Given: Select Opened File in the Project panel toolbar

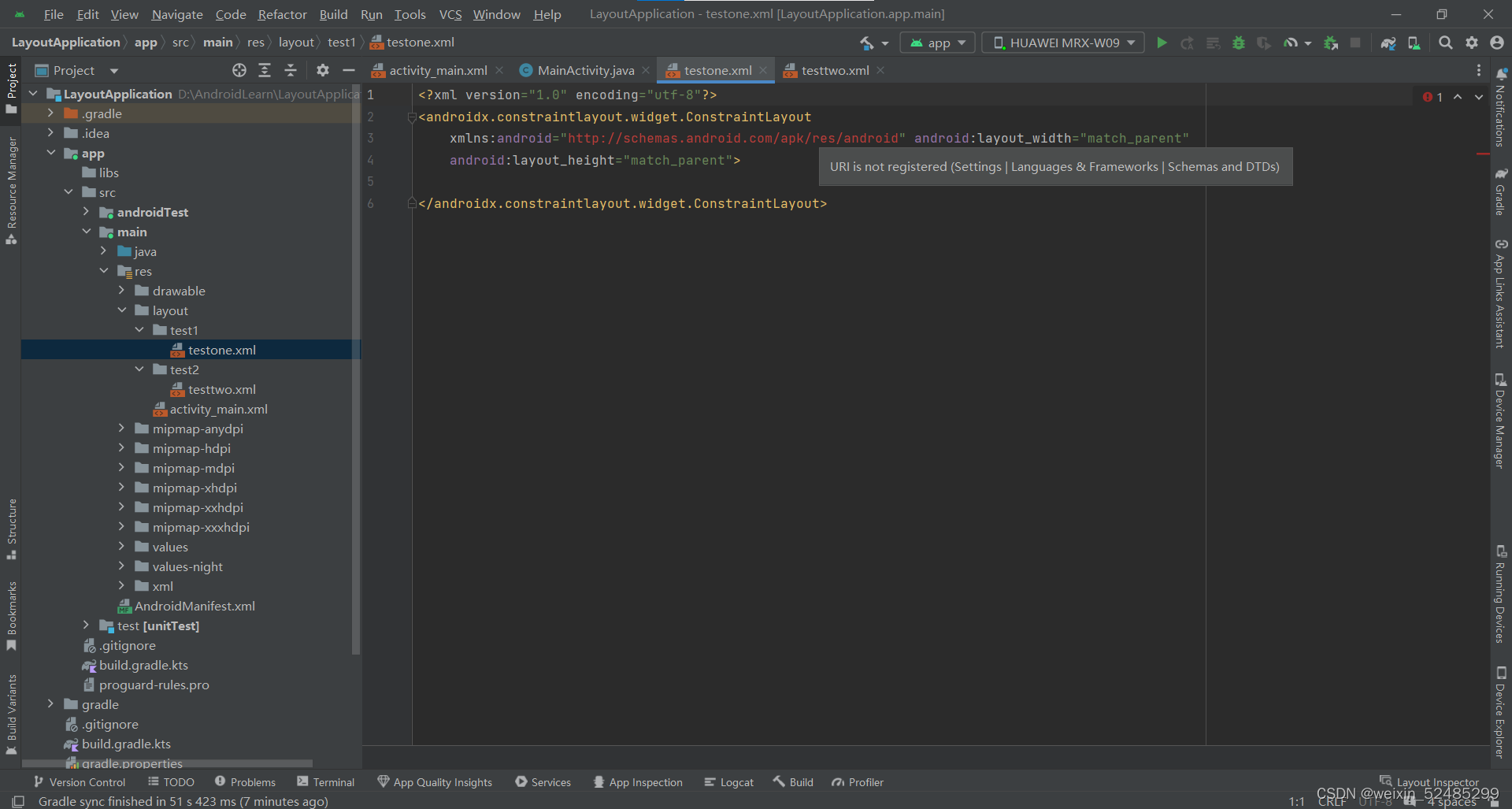Looking at the screenshot, I should click(x=239, y=70).
